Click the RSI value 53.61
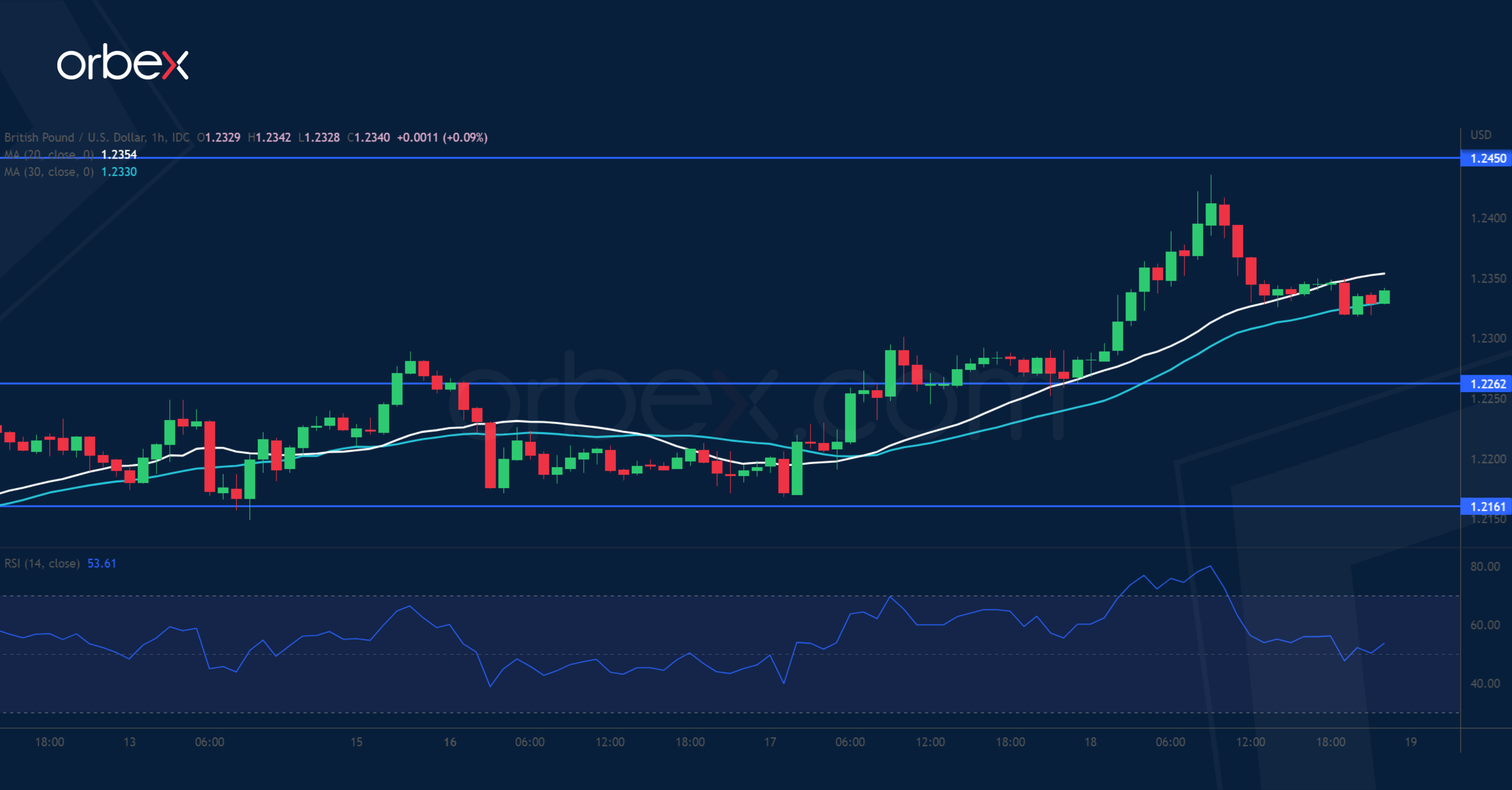This screenshot has width=1512, height=790. coord(101,563)
